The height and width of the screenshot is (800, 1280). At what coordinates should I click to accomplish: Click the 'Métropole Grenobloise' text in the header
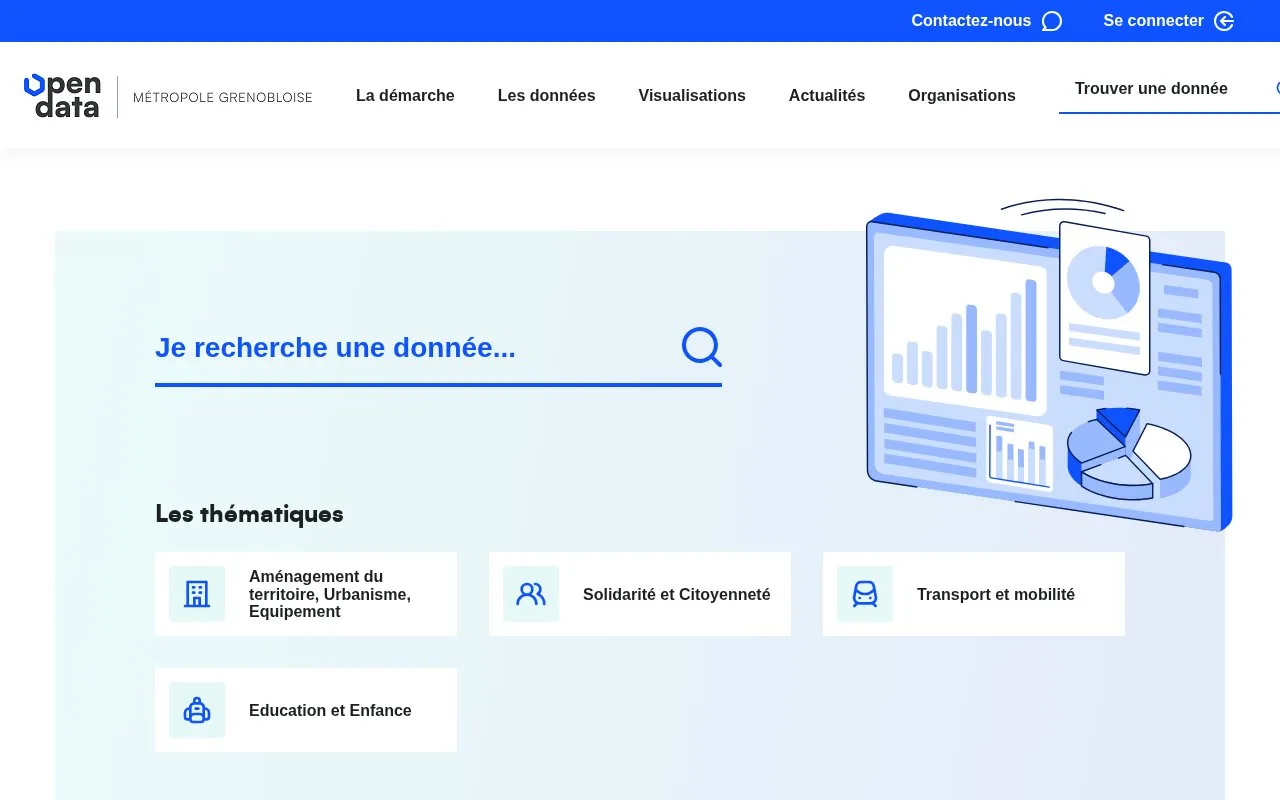tap(223, 97)
